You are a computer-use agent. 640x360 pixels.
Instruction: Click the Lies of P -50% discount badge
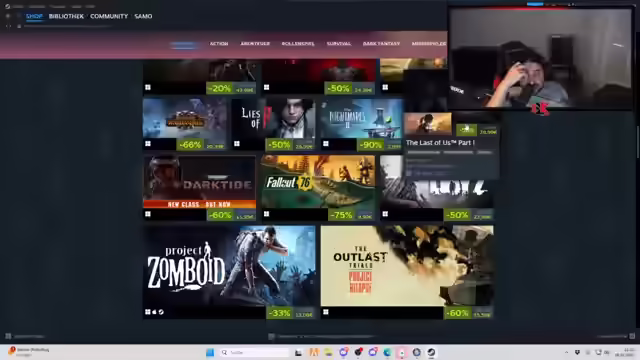tap(279, 145)
